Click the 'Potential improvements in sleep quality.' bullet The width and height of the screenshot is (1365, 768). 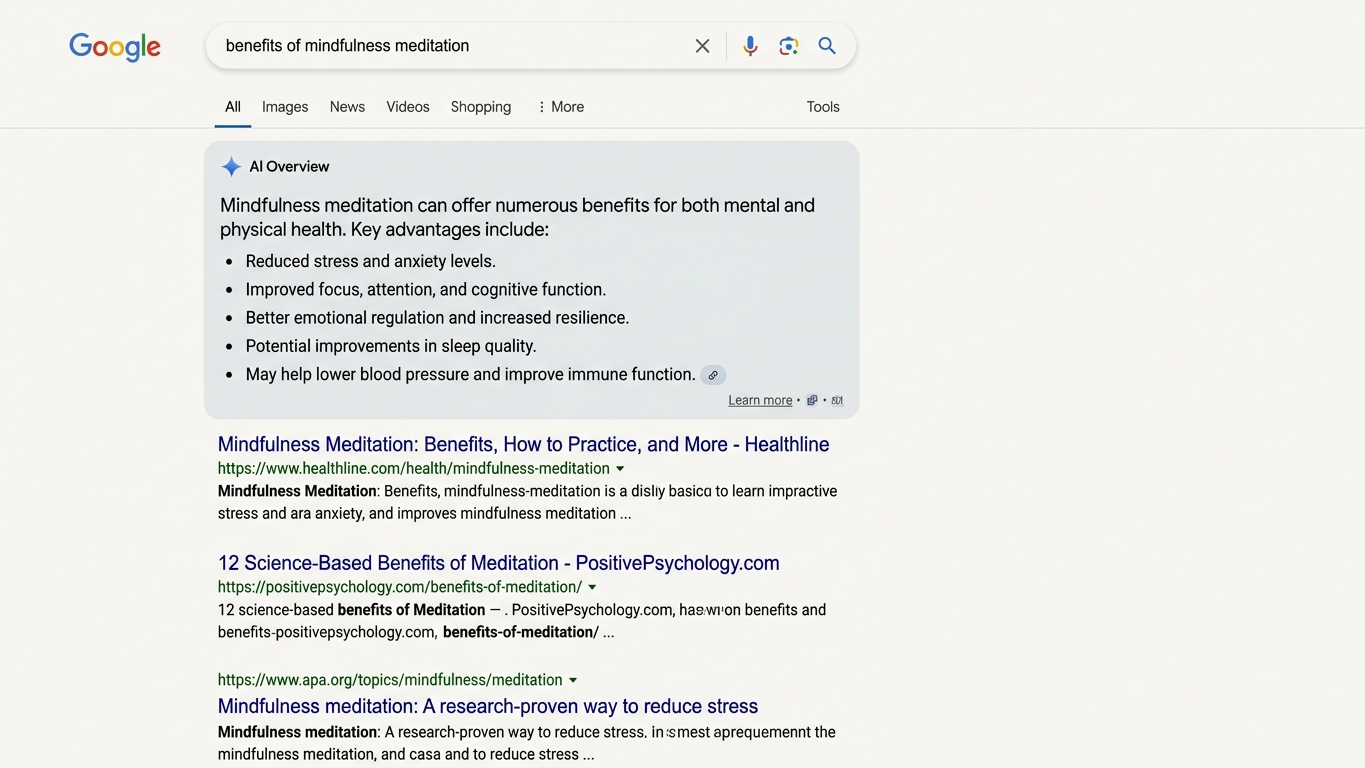[x=391, y=346]
